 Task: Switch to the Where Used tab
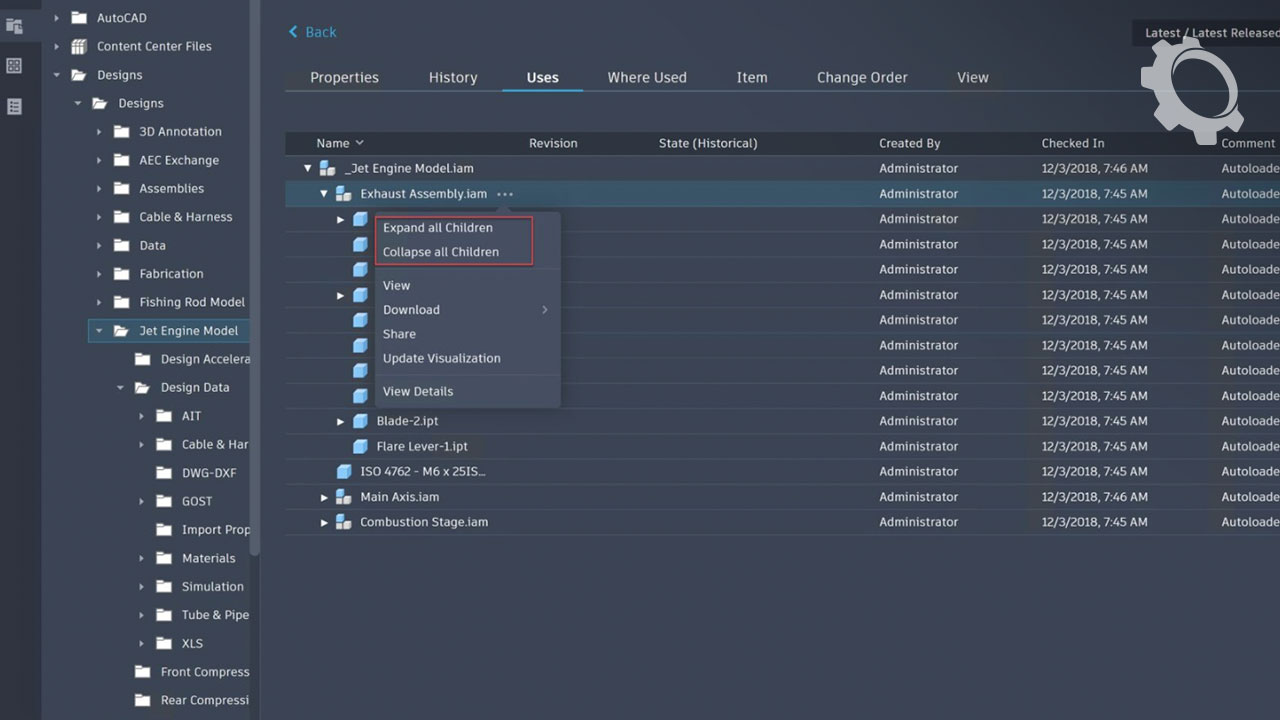pos(646,77)
